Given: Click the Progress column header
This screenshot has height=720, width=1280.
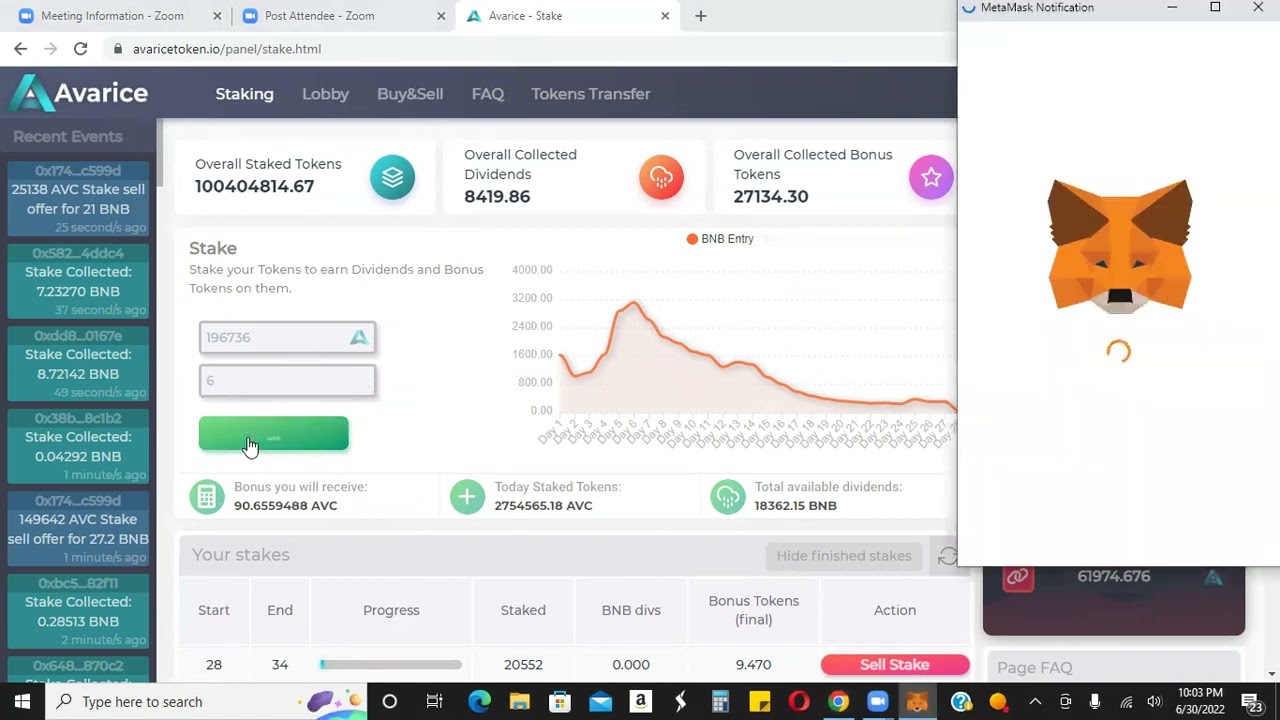Looking at the screenshot, I should [x=391, y=610].
